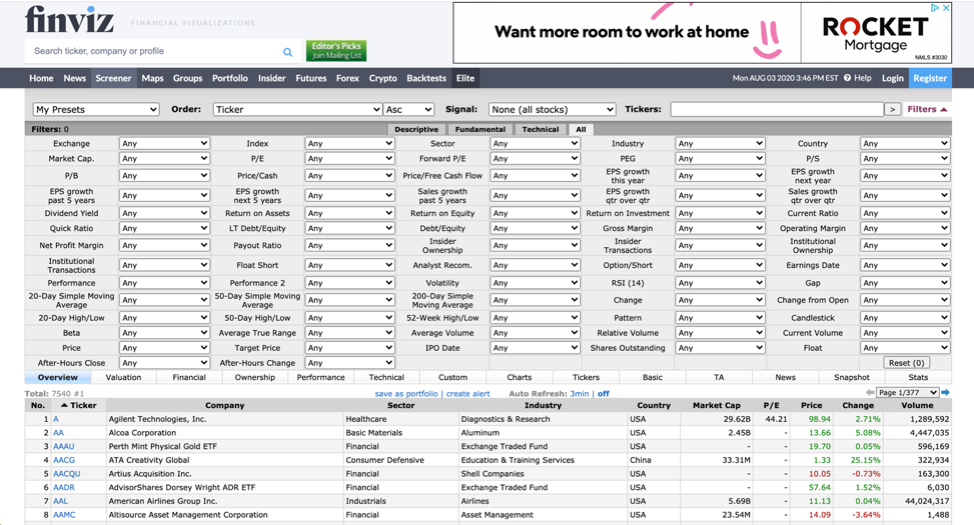Screen dimensions: 974x525
Task: Set auto refresh to 3min
Action: pyautogui.click(x=579, y=393)
